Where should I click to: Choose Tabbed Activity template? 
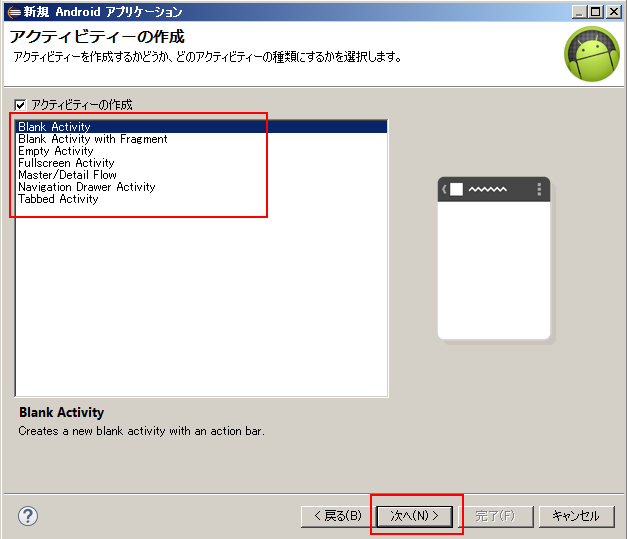click(x=201, y=199)
